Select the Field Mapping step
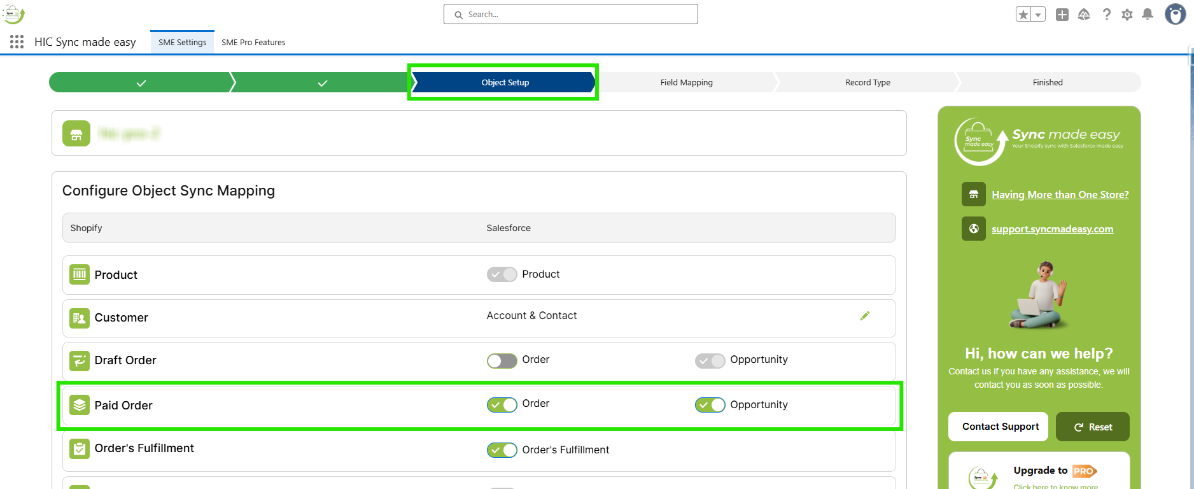Screen dimensions: 1194x489 pyautogui.click(x=685, y=82)
